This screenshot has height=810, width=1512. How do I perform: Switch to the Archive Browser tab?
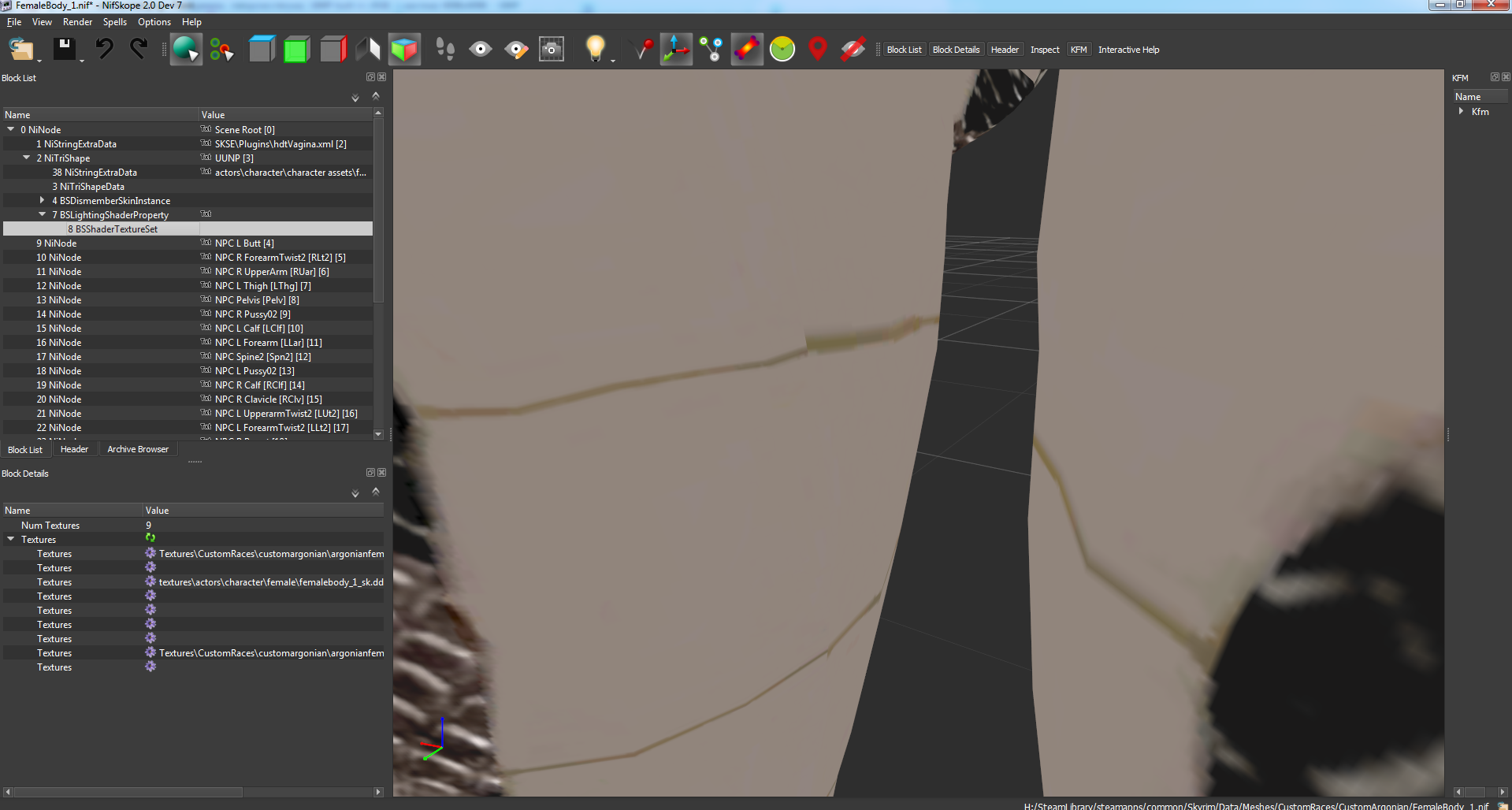pos(137,448)
